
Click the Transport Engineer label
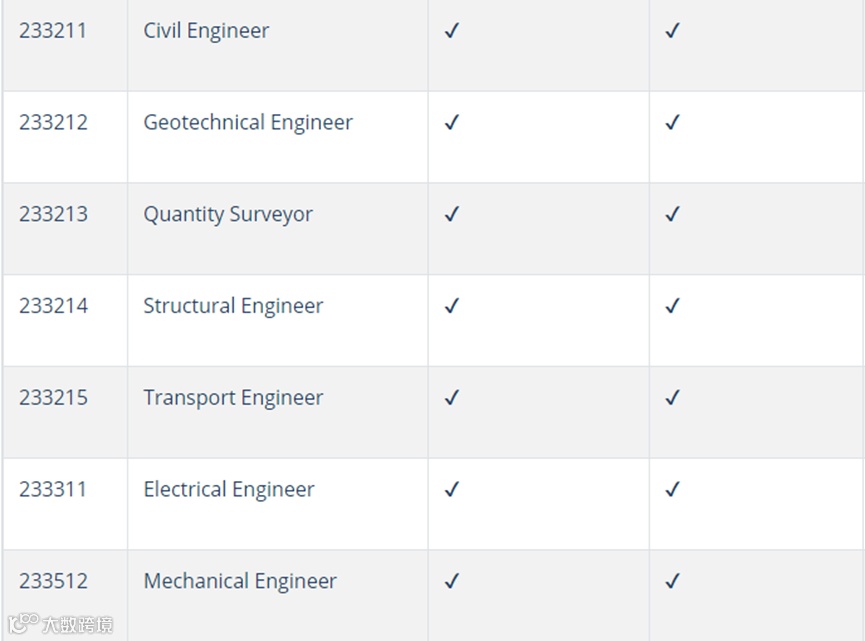coord(233,398)
